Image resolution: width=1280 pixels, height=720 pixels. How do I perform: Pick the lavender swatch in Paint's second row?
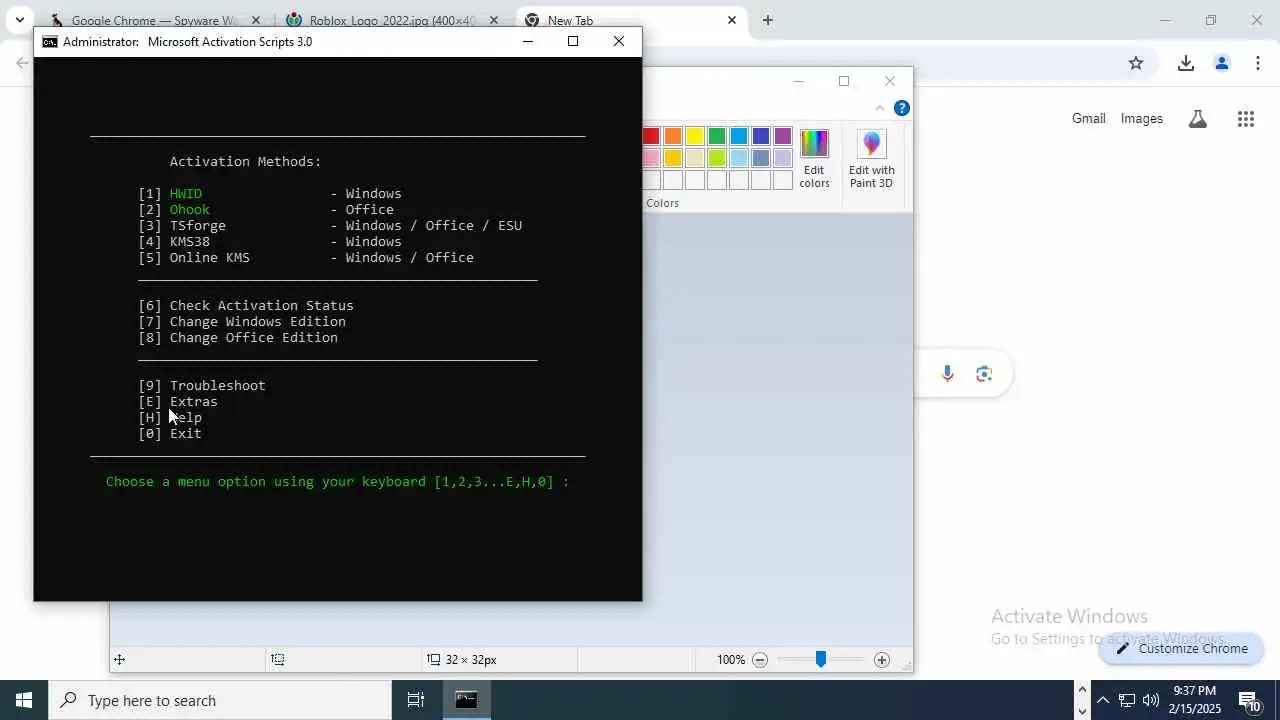pyautogui.click(x=783, y=158)
